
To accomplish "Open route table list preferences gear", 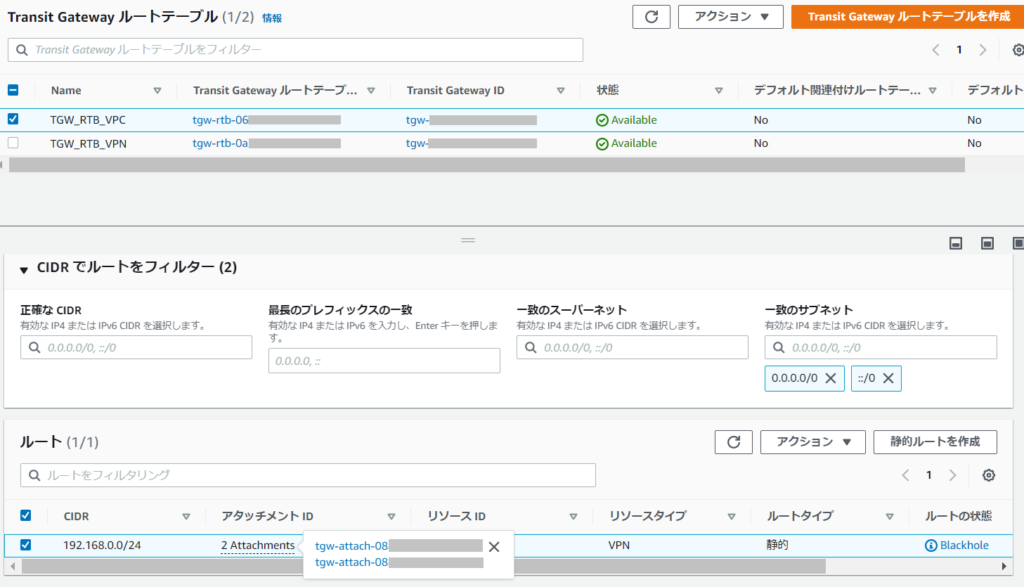I will tap(1017, 50).
